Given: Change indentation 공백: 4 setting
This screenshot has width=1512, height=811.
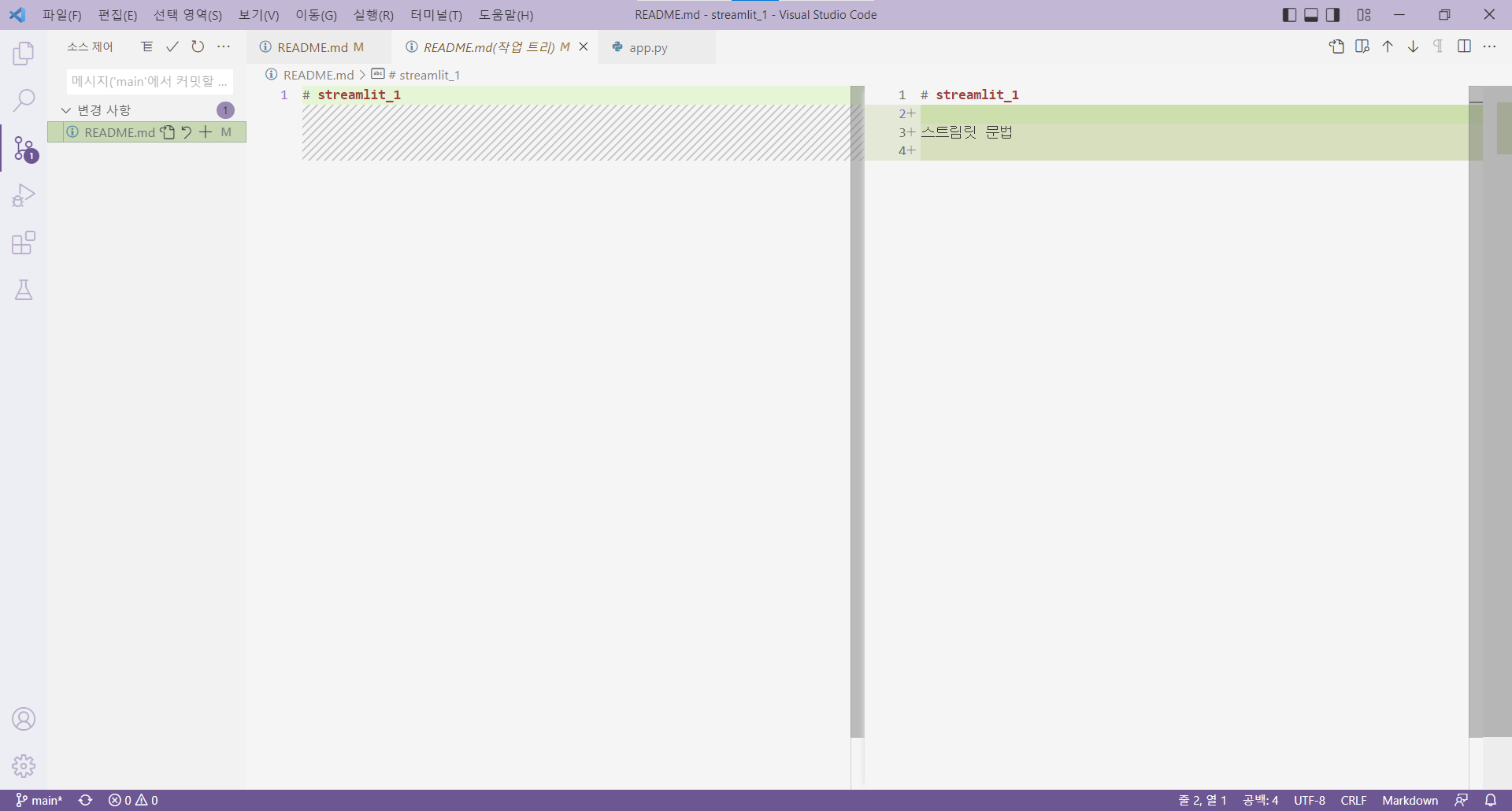Looking at the screenshot, I should tap(1261, 800).
